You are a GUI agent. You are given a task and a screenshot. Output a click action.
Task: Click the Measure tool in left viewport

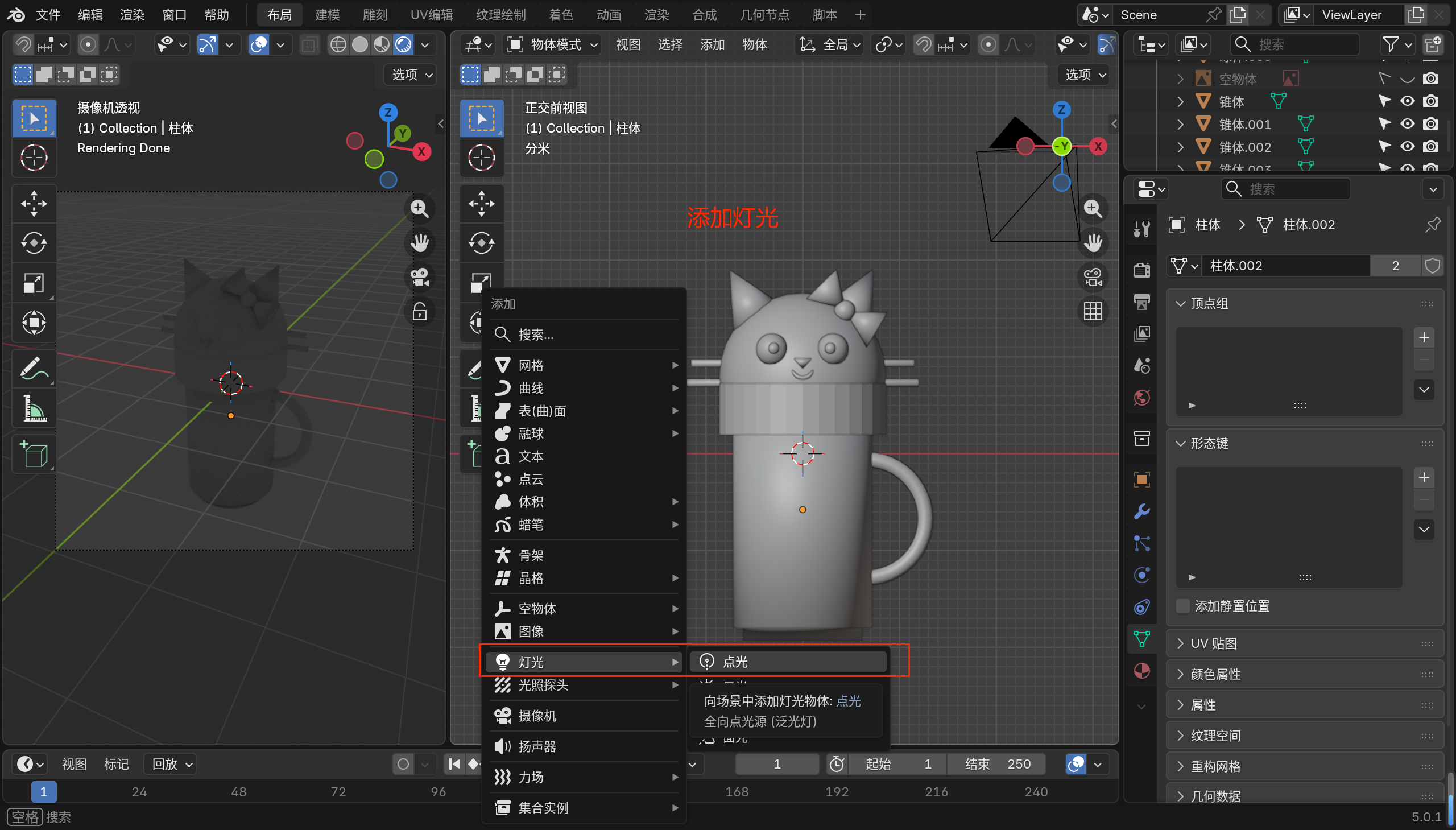click(x=34, y=408)
